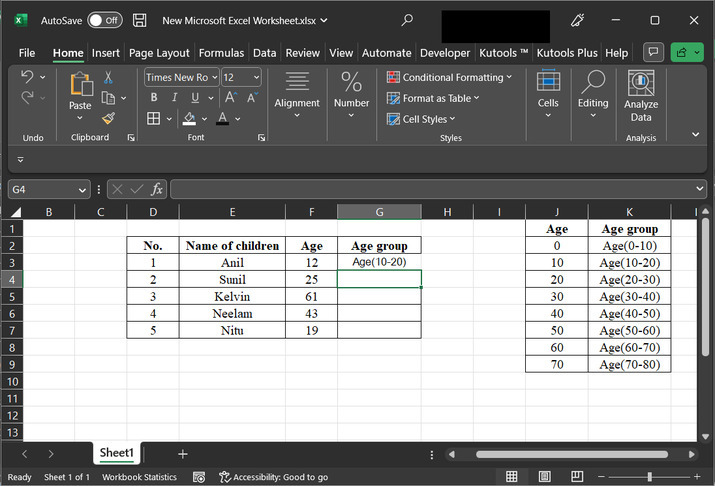Toggle AutoSave switch
Screen dimensions: 715x486
(104, 20)
